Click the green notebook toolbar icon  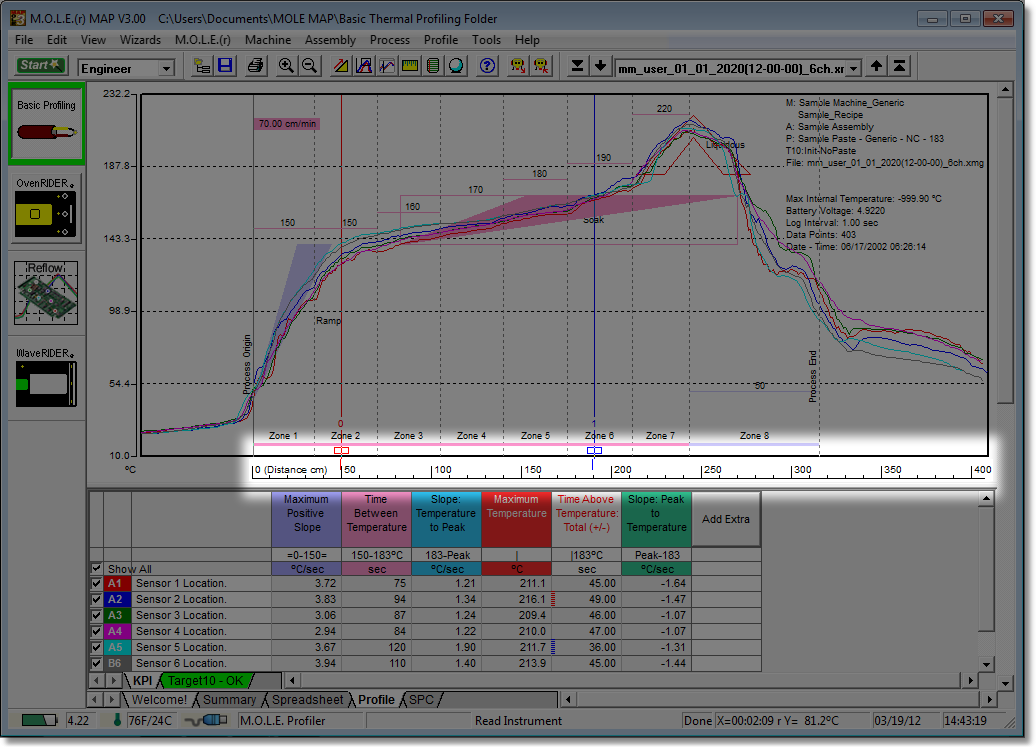[x=433, y=66]
